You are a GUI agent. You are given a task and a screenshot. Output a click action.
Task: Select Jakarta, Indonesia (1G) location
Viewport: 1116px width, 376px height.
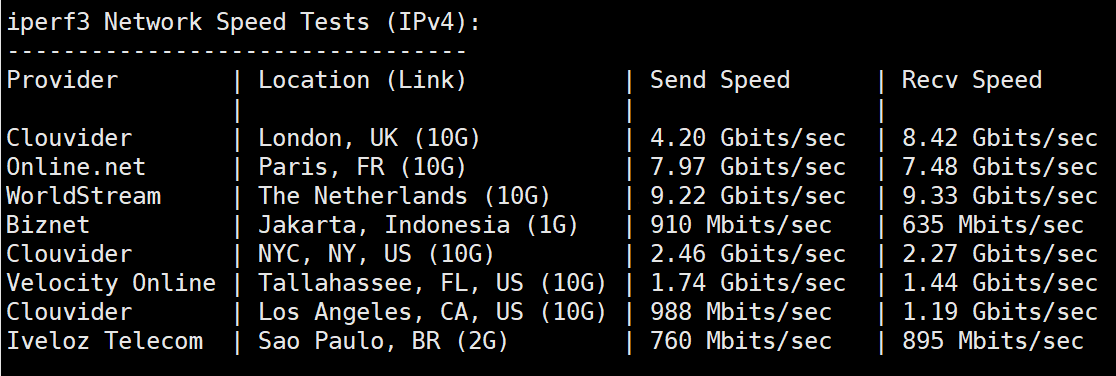[x=418, y=225]
